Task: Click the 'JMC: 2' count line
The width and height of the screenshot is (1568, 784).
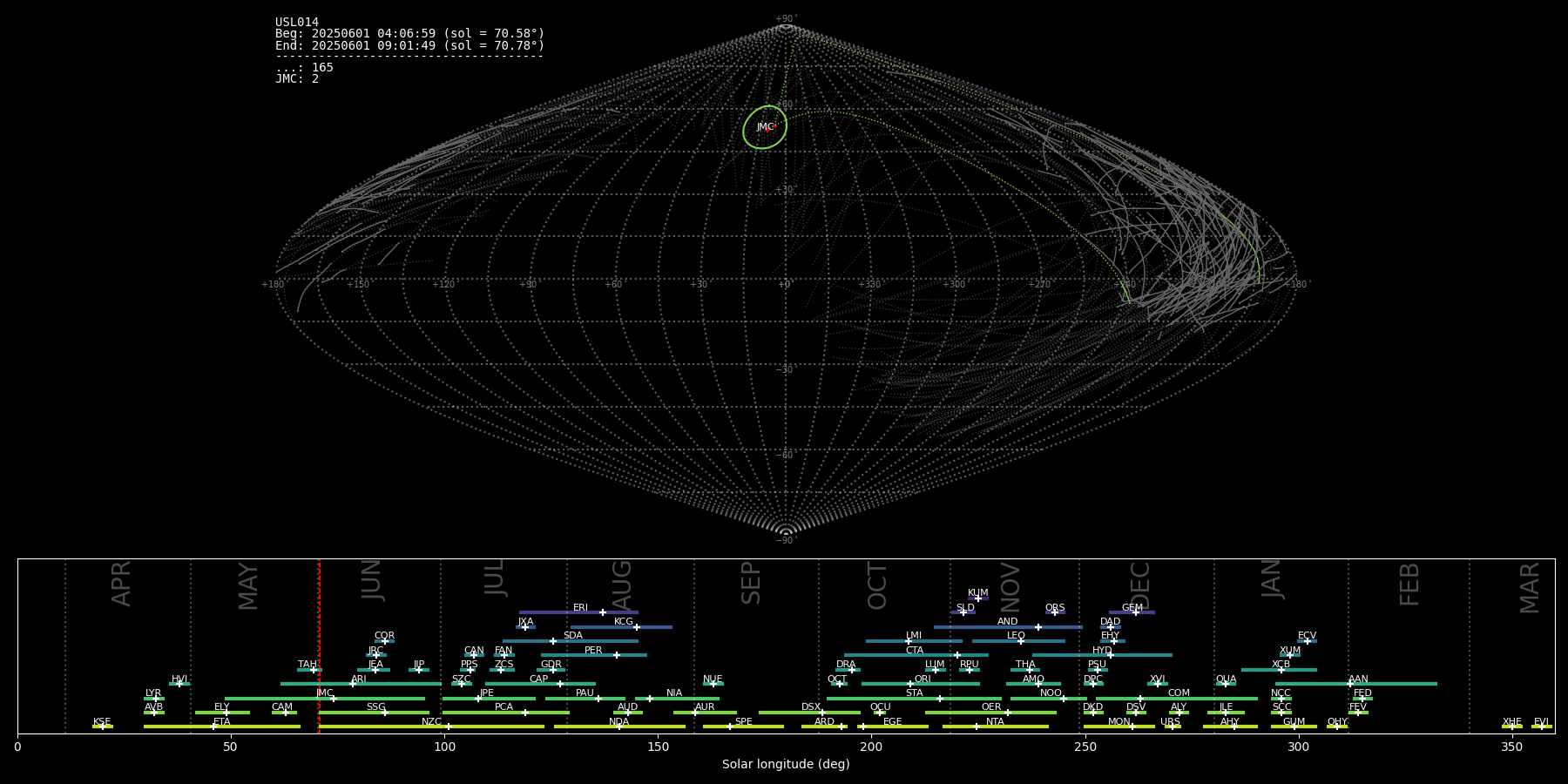Action: [x=297, y=79]
